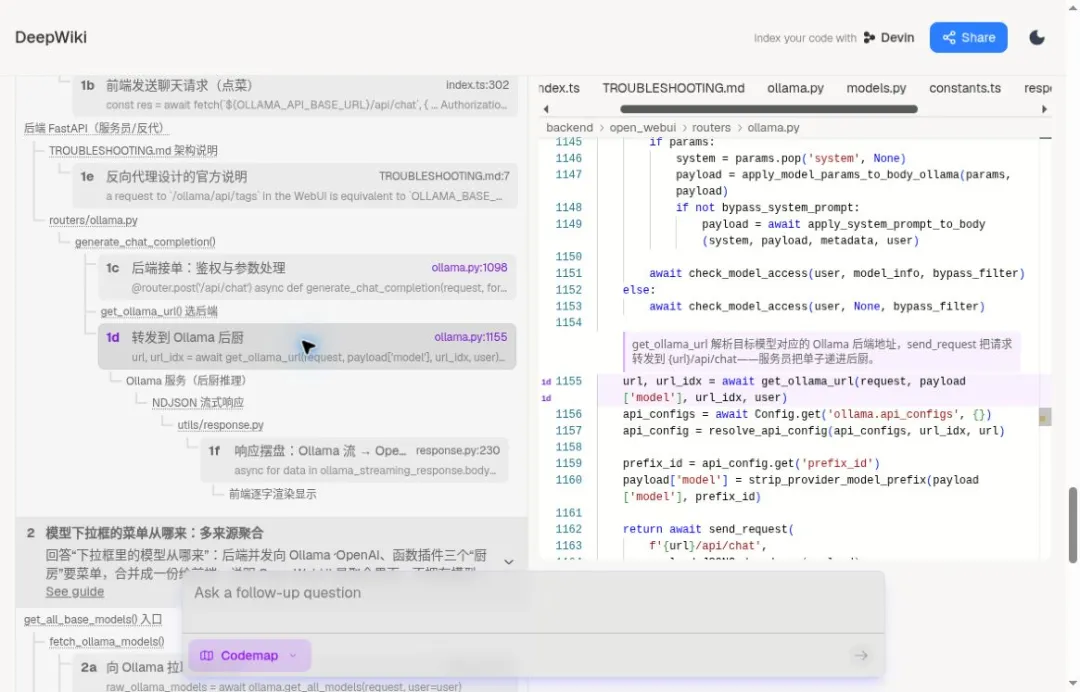The image size is (1080, 692).
Task: Click the send arrow in the follow-up box
Action: pos(861,656)
